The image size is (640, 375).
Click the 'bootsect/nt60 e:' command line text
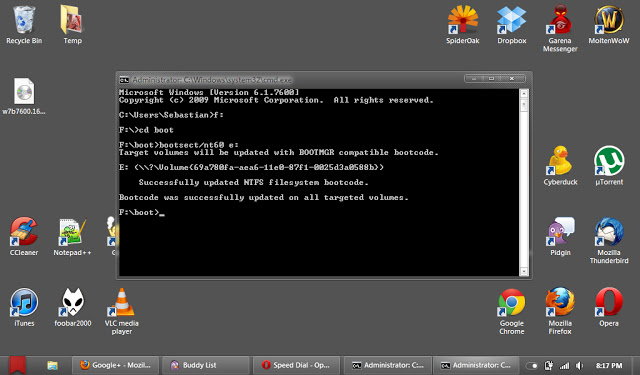(199, 145)
